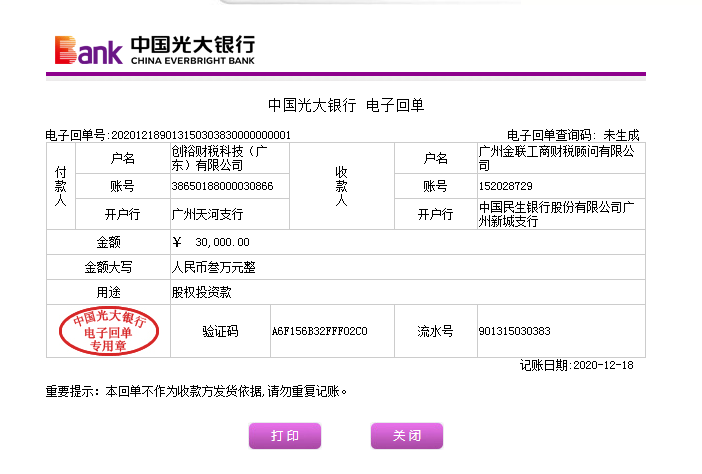
Task: Click the 记账日期 2020-12-18 text
Action: point(576,366)
